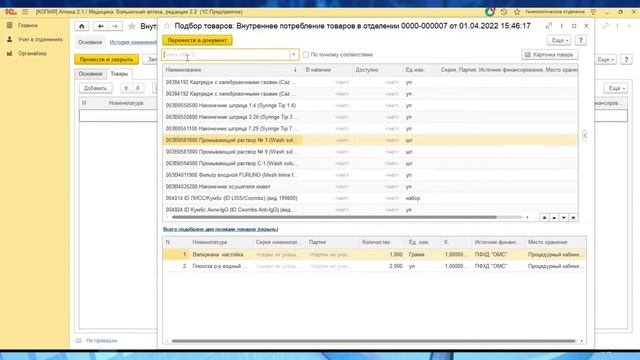Go to the home page icon

tap(82, 27)
